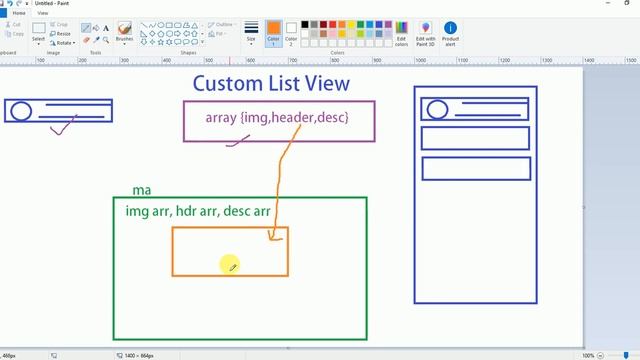Choose the Rounded rectangular callout shape

pos(178,42)
